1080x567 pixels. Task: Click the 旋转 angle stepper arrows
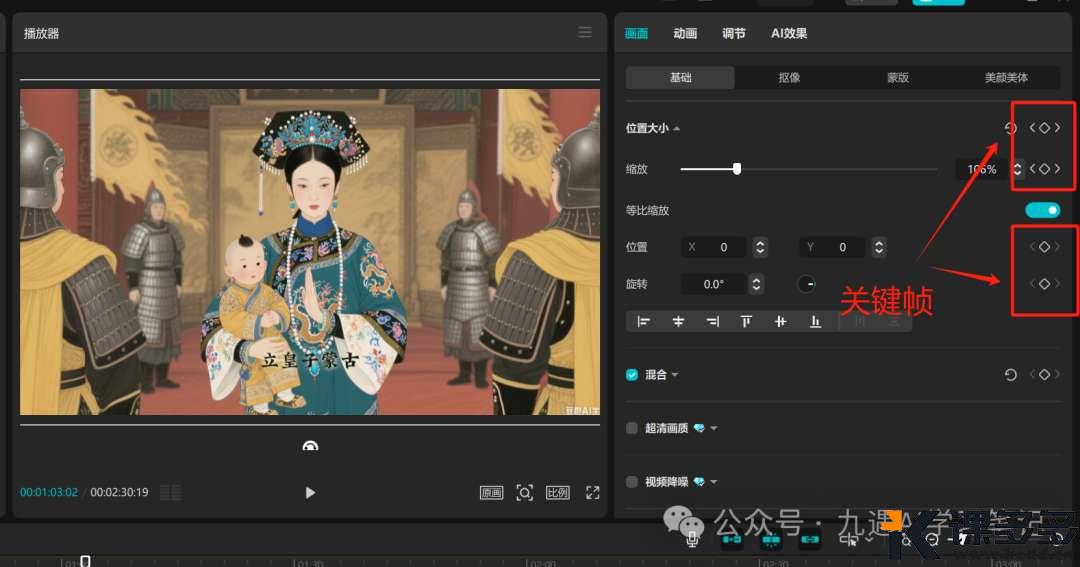pyautogui.click(x=756, y=284)
